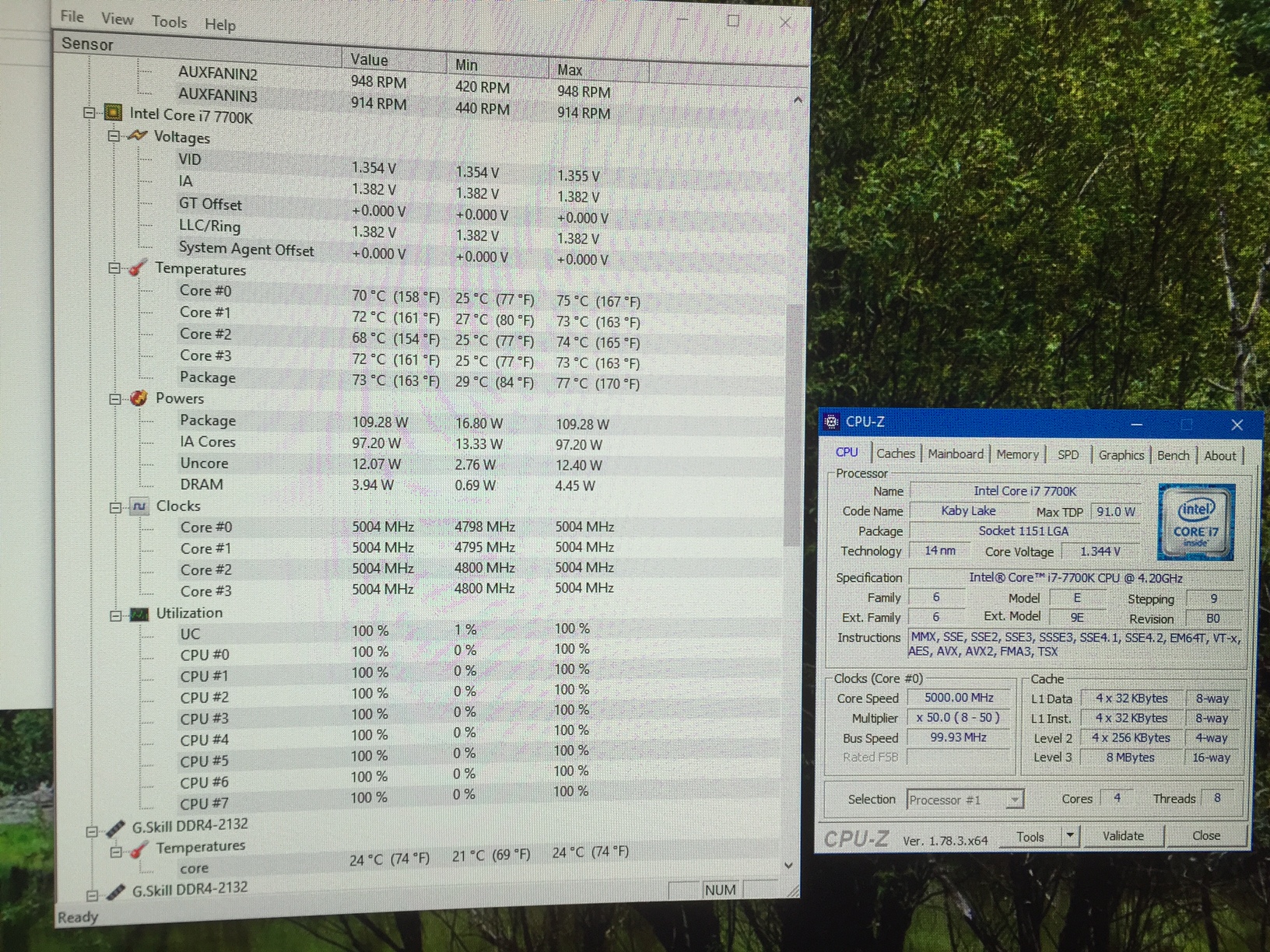Open the Help menu in HWMonitor
This screenshot has height=952, width=1270.
pyautogui.click(x=219, y=25)
